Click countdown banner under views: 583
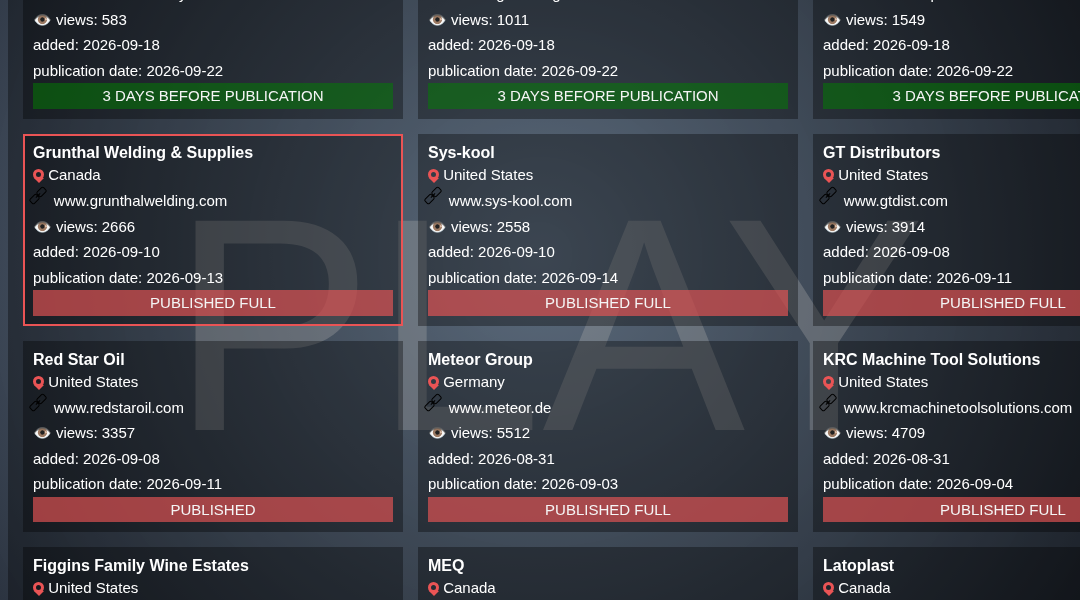The height and width of the screenshot is (600, 1080). (213, 96)
